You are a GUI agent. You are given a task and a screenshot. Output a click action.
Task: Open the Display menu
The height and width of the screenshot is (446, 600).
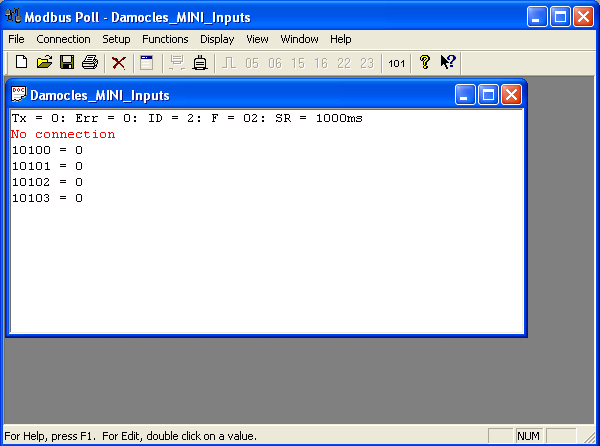[x=217, y=39]
